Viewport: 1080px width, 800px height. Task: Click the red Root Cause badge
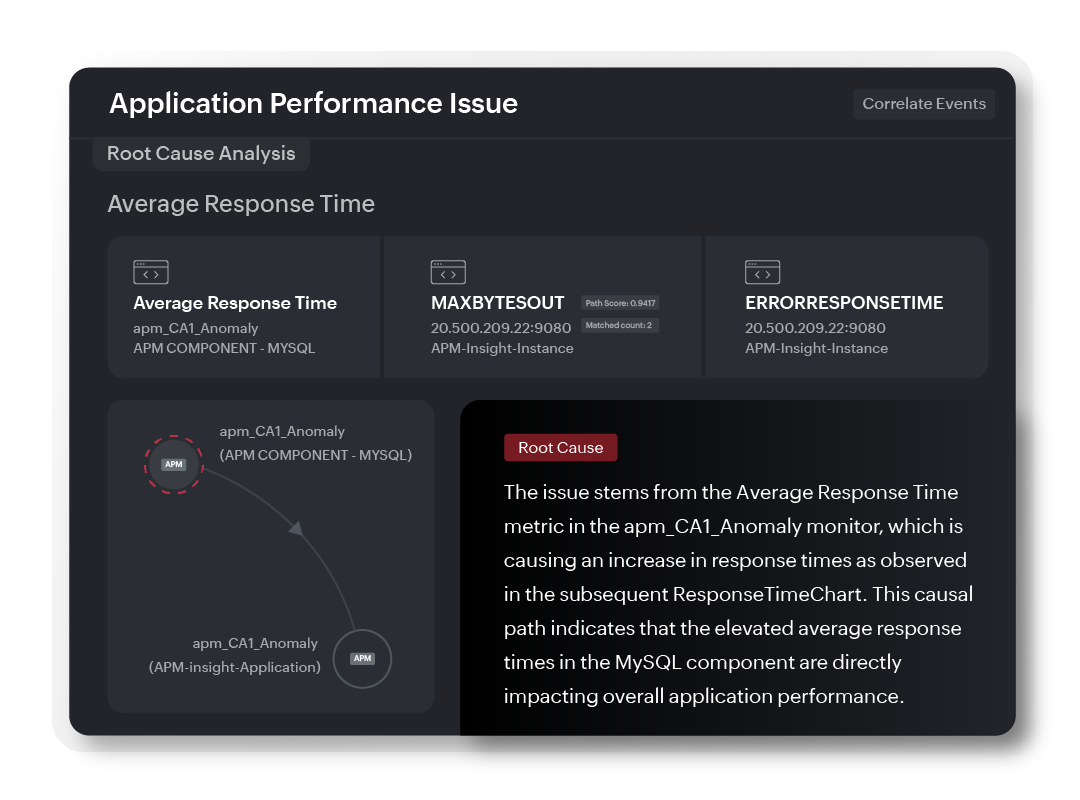tap(560, 447)
